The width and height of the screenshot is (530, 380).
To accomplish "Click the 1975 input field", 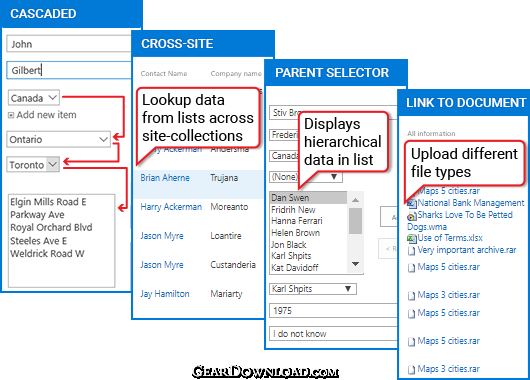I will [333, 310].
